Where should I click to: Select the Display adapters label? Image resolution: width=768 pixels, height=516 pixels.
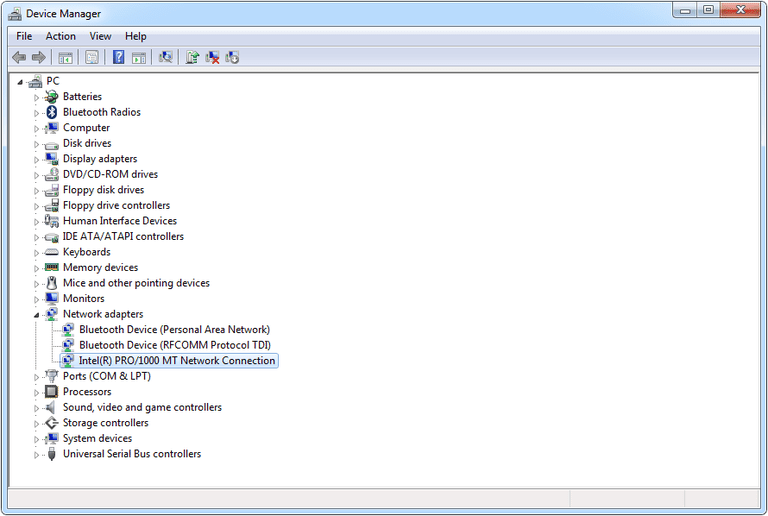(100, 159)
